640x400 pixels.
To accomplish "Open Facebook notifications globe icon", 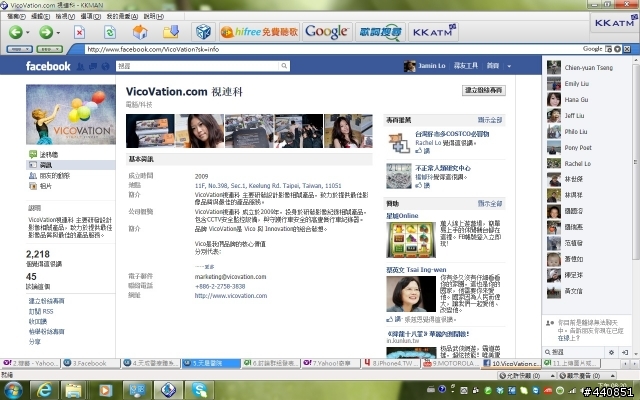I will 105,66.
